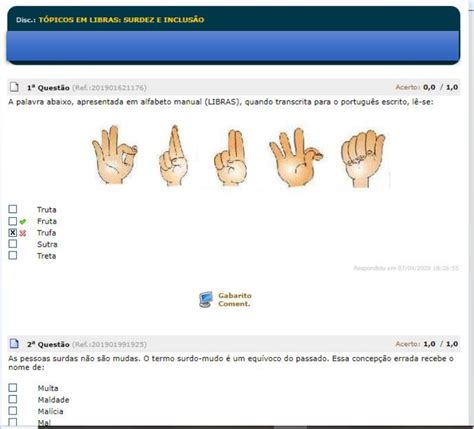This screenshot has height=429, width=474.
Task: Click the Tópicos em Libras discipline title
Action: pos(121,20)
